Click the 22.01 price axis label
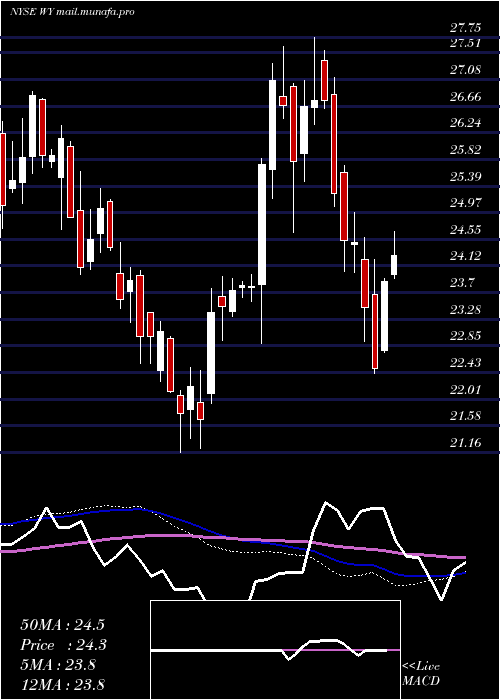The image size is (500, 700). [x=465, y=389]
